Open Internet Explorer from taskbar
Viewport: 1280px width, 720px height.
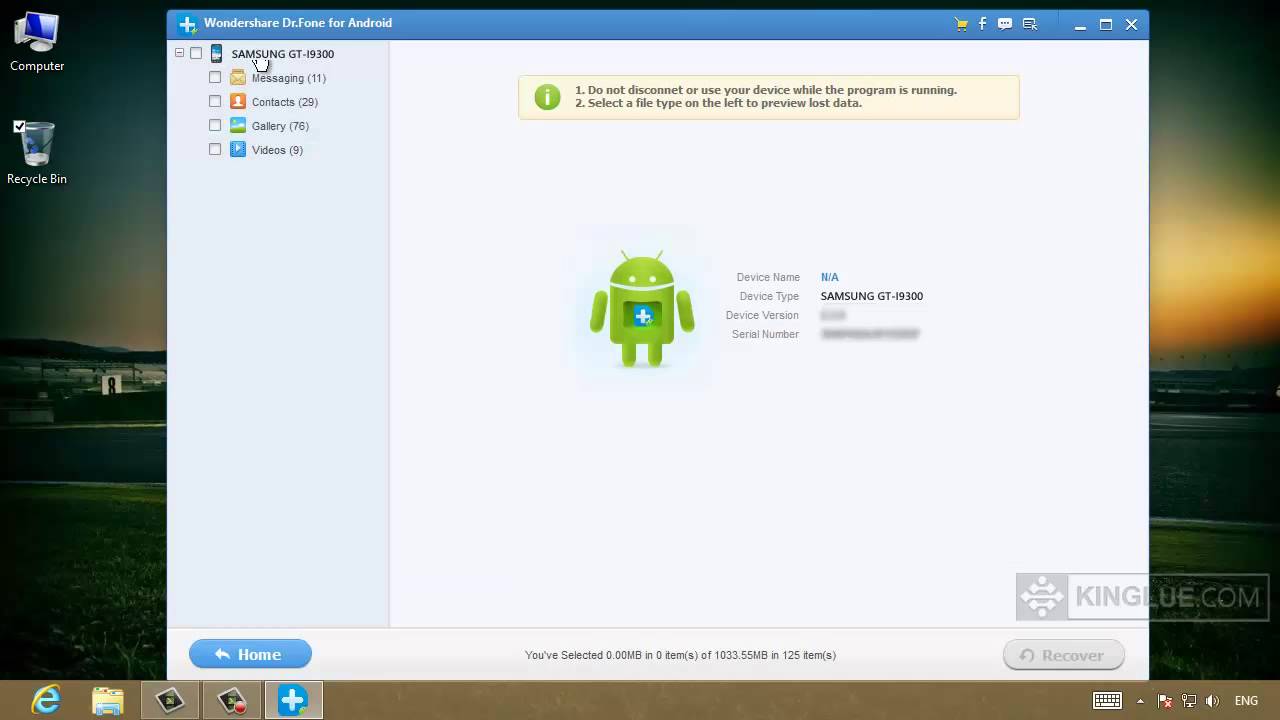point(46,700)
